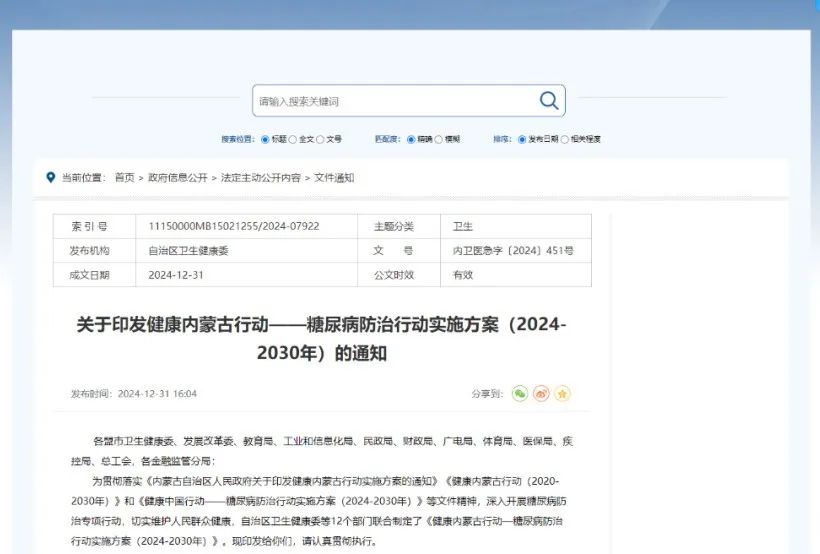The width and height of the screenshot is (820, 554).
Task: Select the 标题 search position radio
Action: tap(265, 139)
